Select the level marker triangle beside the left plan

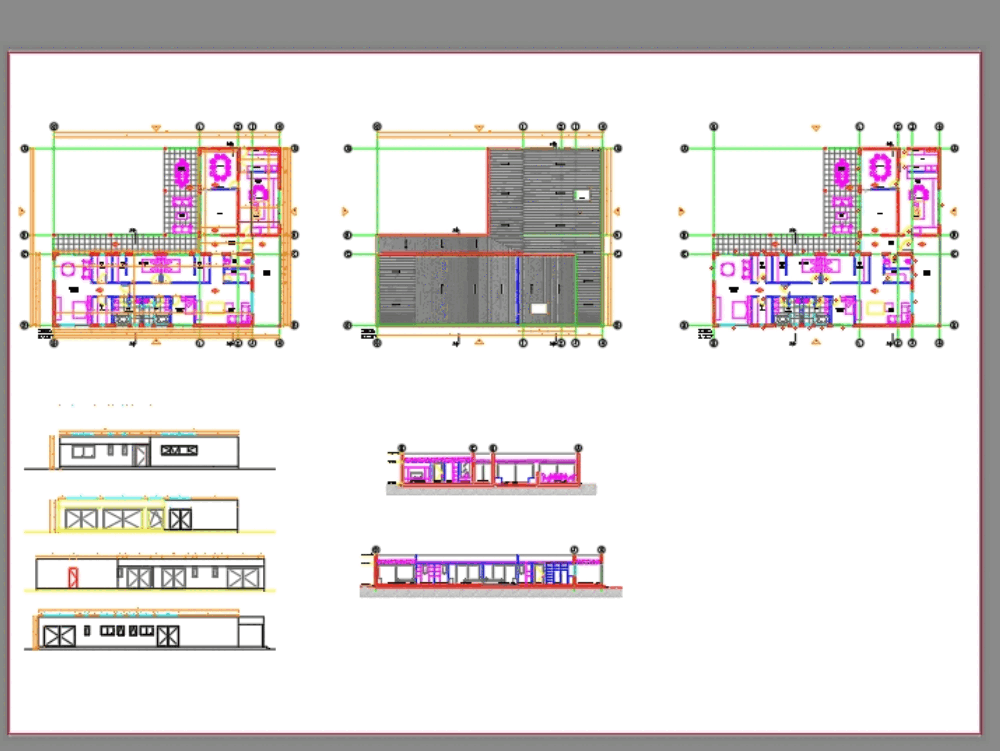pos(22,212)
